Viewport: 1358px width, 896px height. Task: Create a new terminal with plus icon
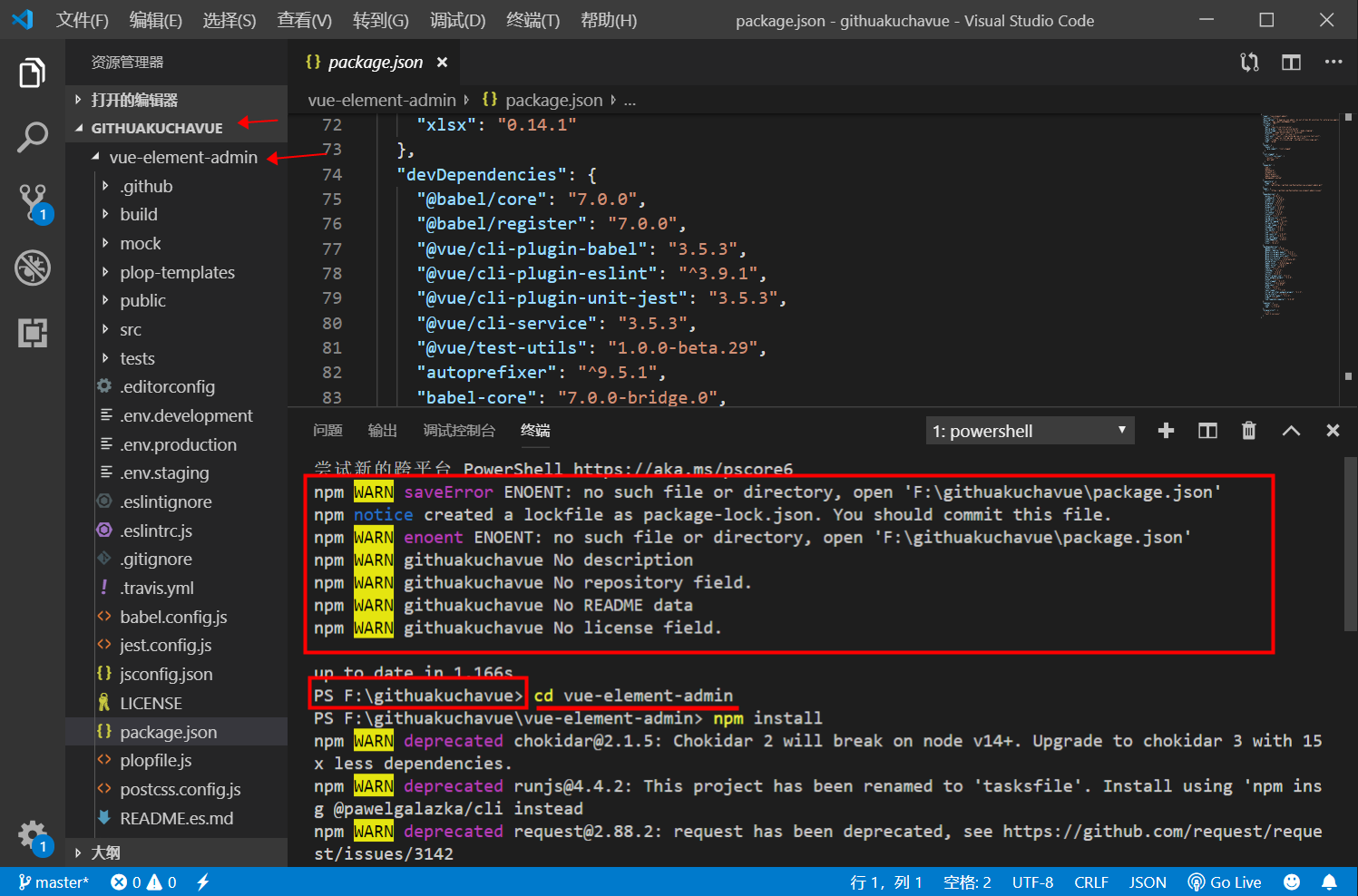(x=1166, y=431)
